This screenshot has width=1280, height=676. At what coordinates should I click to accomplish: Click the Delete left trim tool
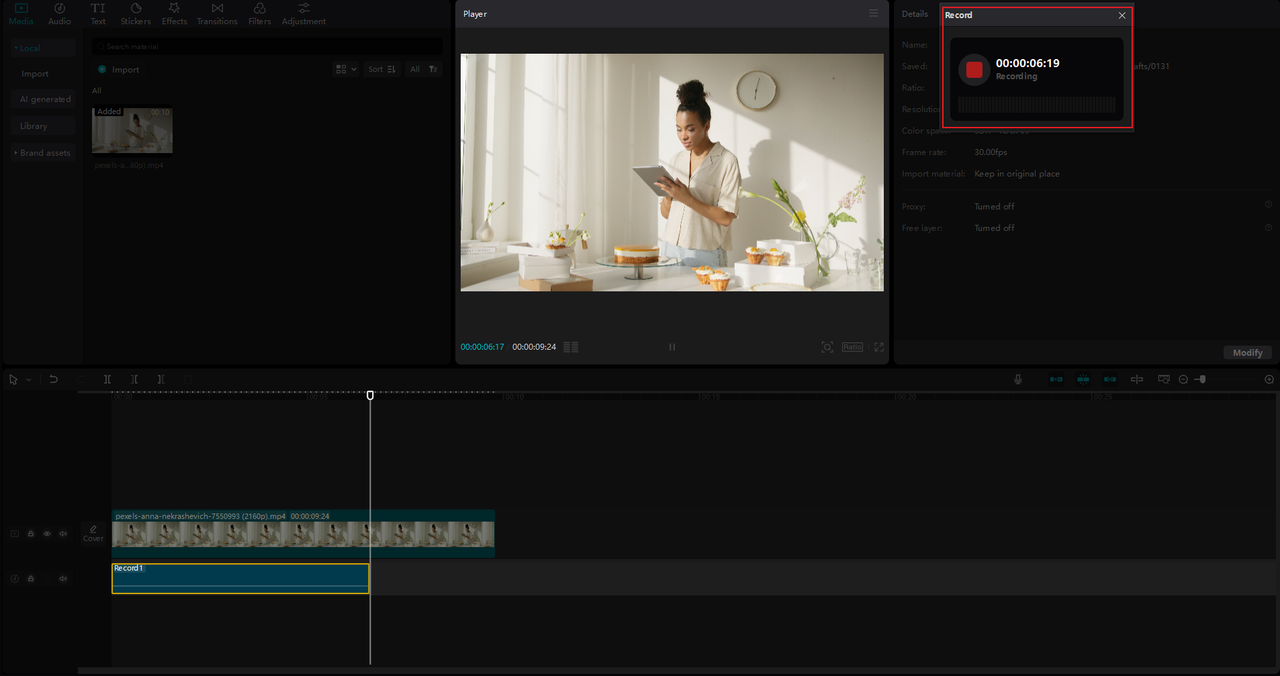[134, 380]
